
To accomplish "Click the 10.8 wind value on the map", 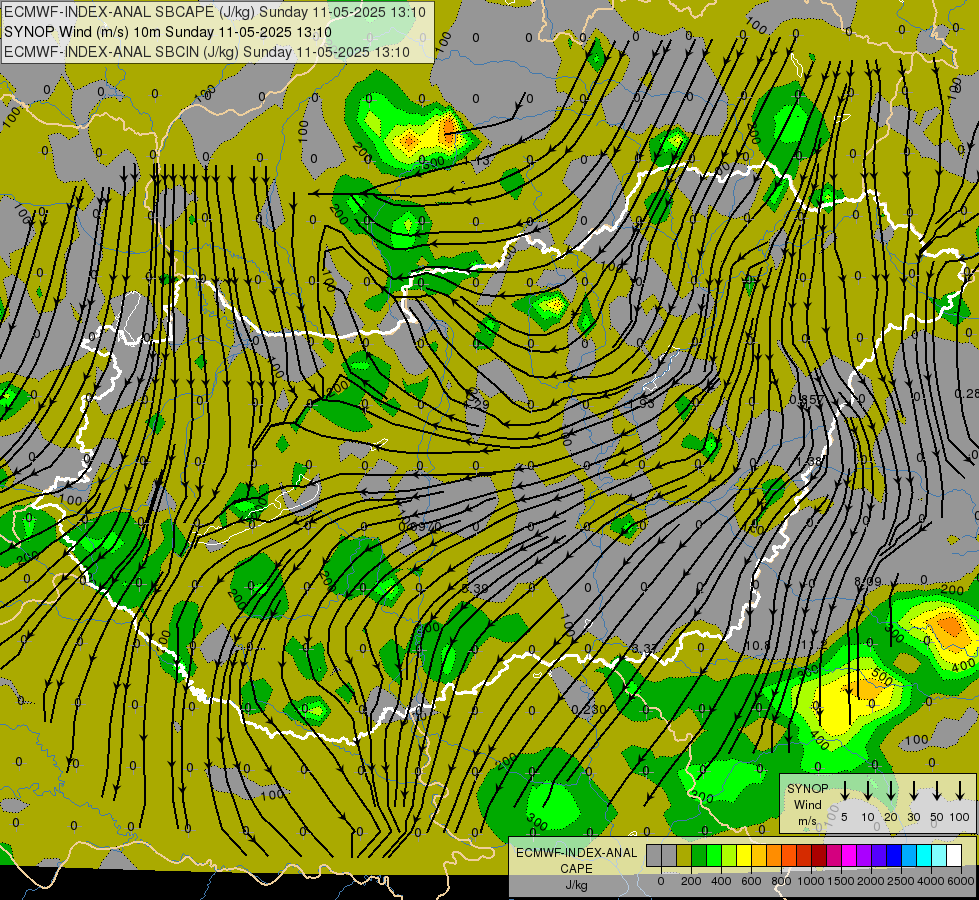I will pyautogui.click(x=757, y=645).
